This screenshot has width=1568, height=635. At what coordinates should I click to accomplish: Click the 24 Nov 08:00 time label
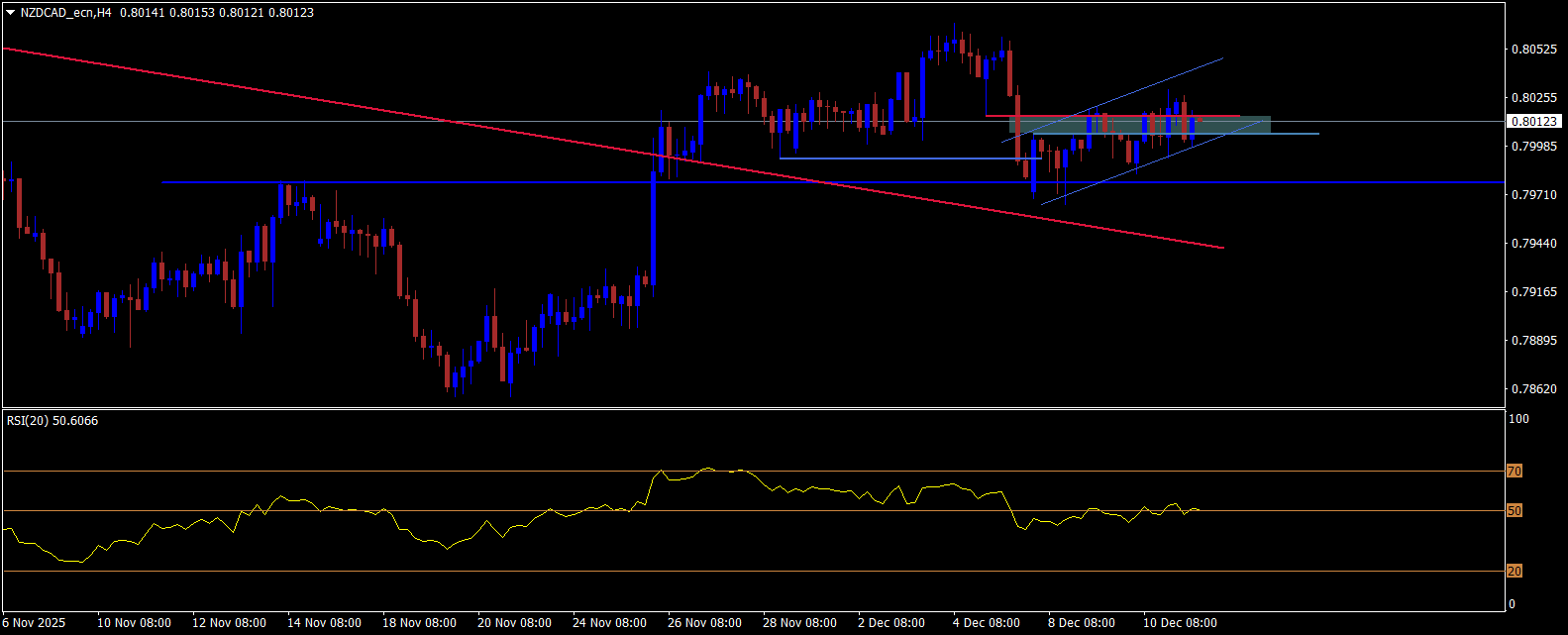click(609, 623)
